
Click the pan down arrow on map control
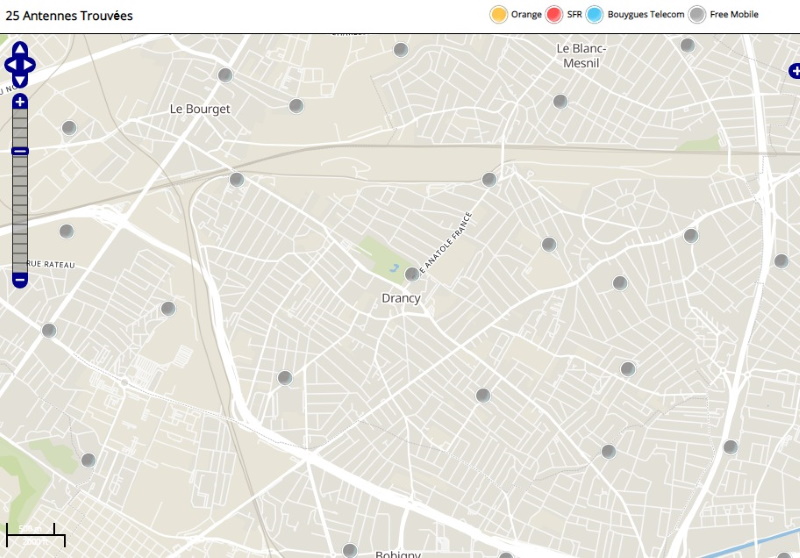click(20, 80)
